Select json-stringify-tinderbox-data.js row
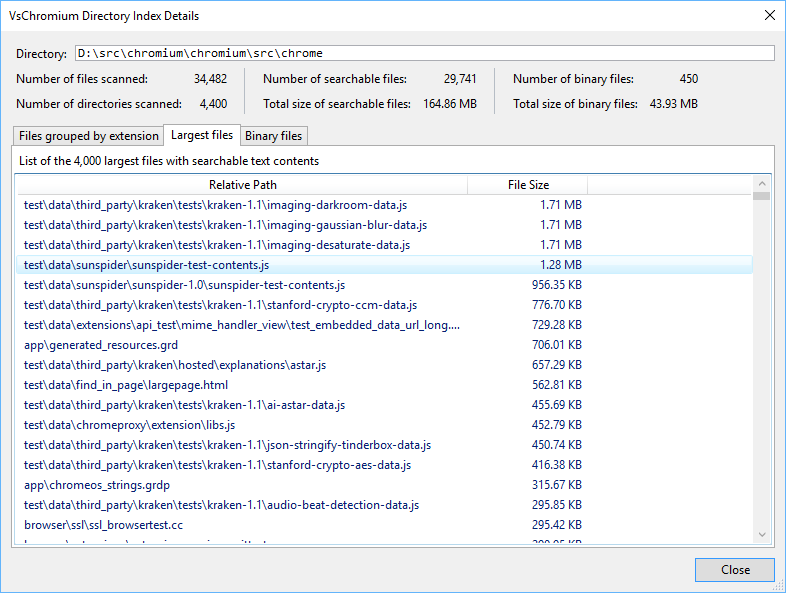This screenshot has width=786, height=593. (385, 445)
